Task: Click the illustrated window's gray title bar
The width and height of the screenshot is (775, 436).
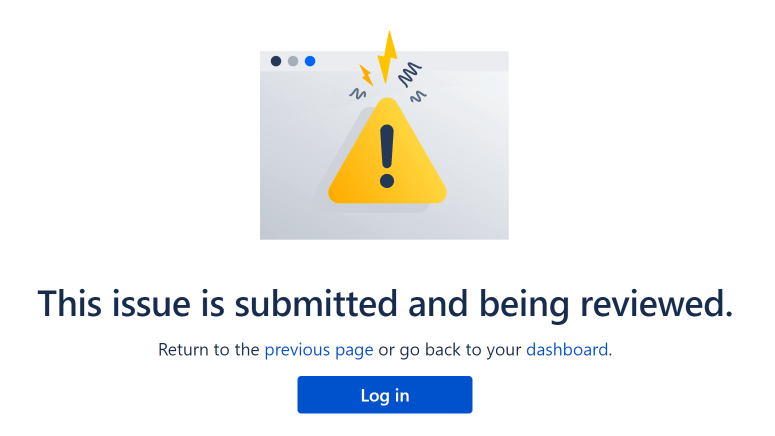Action: 385,61
